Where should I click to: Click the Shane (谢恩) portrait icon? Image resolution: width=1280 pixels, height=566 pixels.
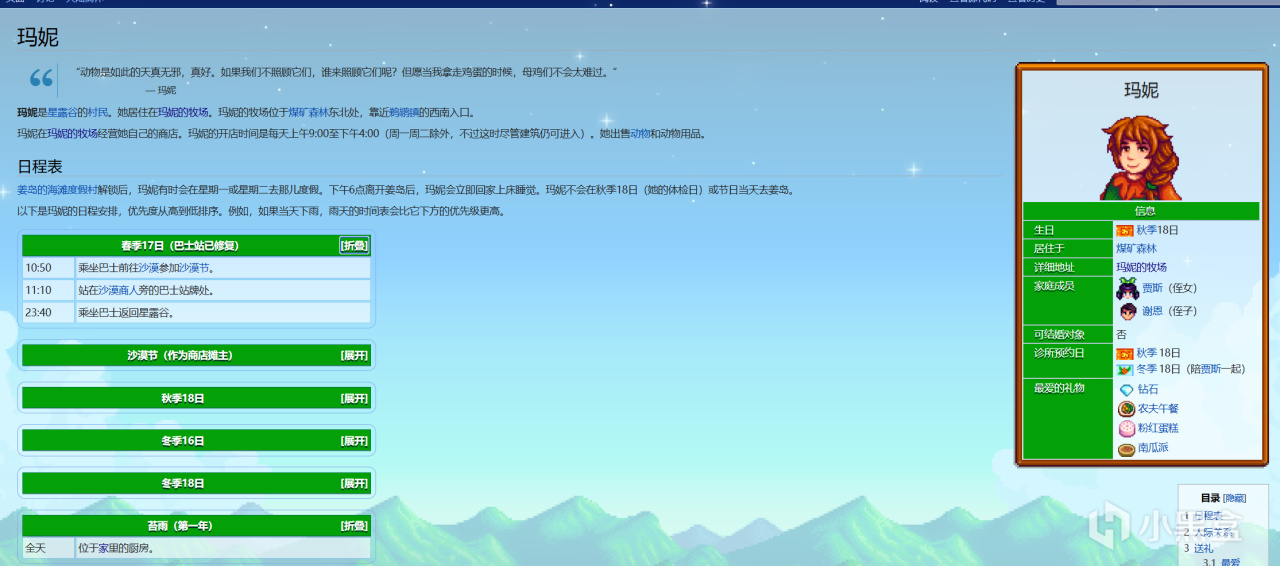pyautogui.click(x=1128, y=312)
